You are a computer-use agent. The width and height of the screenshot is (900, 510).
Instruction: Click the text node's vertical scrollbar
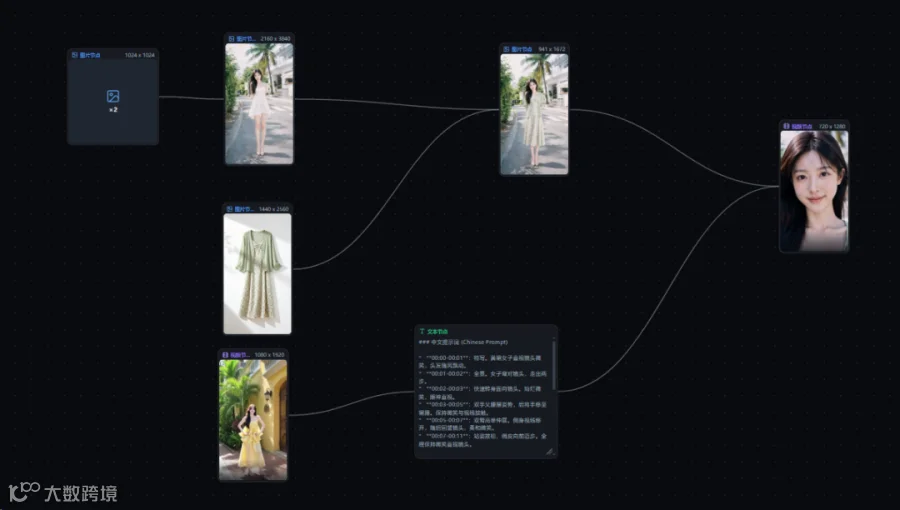tap(553, 365)
